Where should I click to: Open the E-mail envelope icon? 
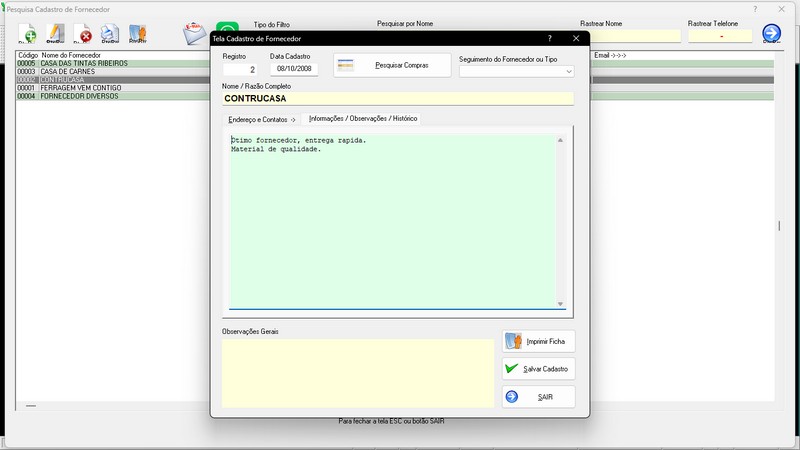(194, 34)
